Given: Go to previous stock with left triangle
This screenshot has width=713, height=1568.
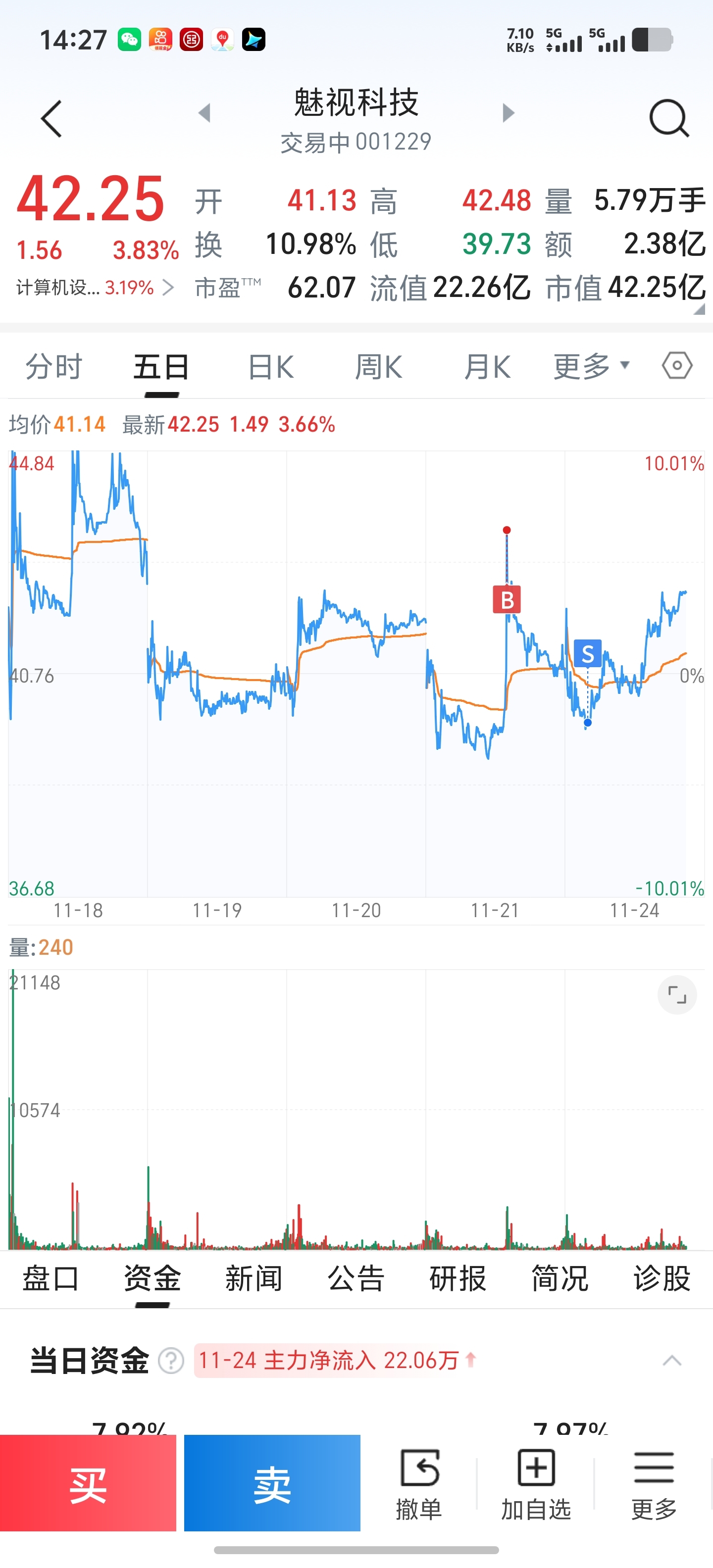Looking at the screenshot, I should [204, 113].
